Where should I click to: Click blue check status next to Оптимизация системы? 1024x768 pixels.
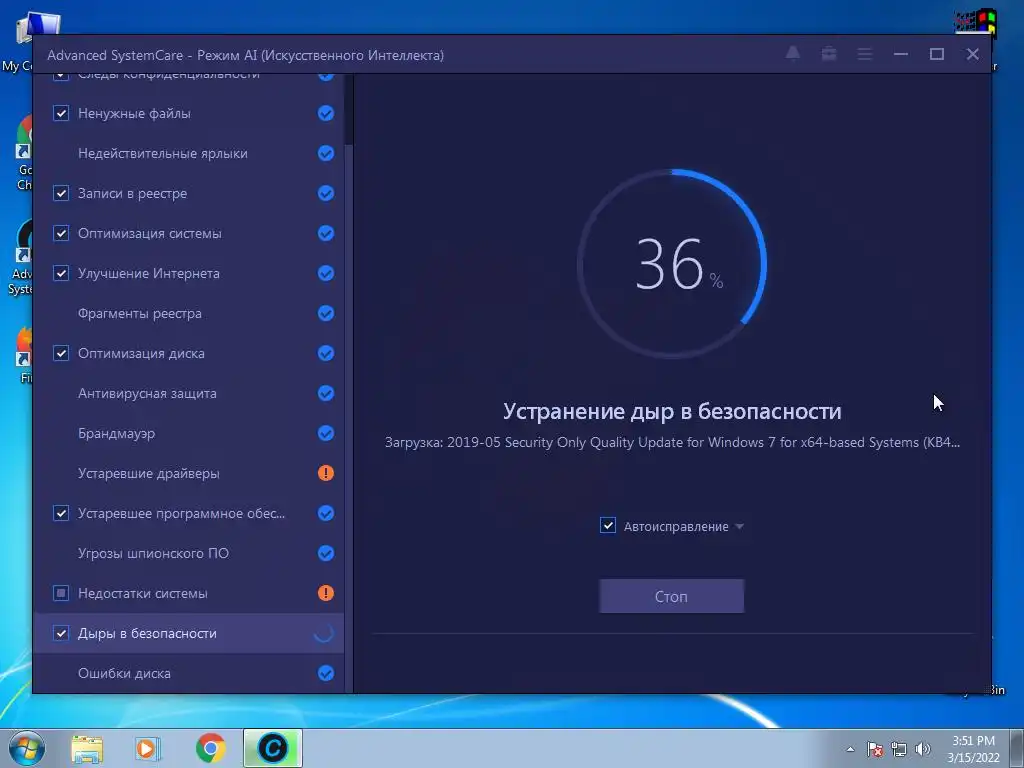(326, 233)
